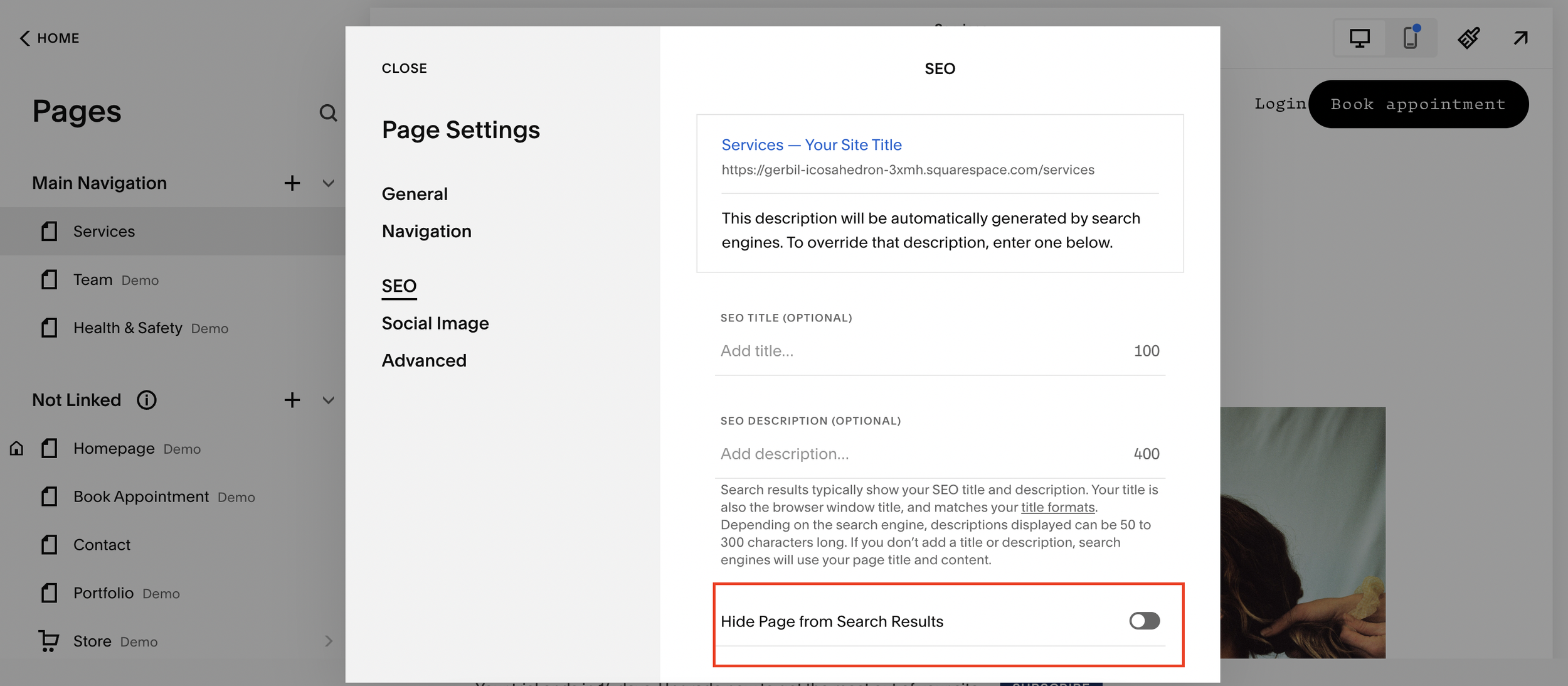Open the General settings tab

(x=415, y=194)
